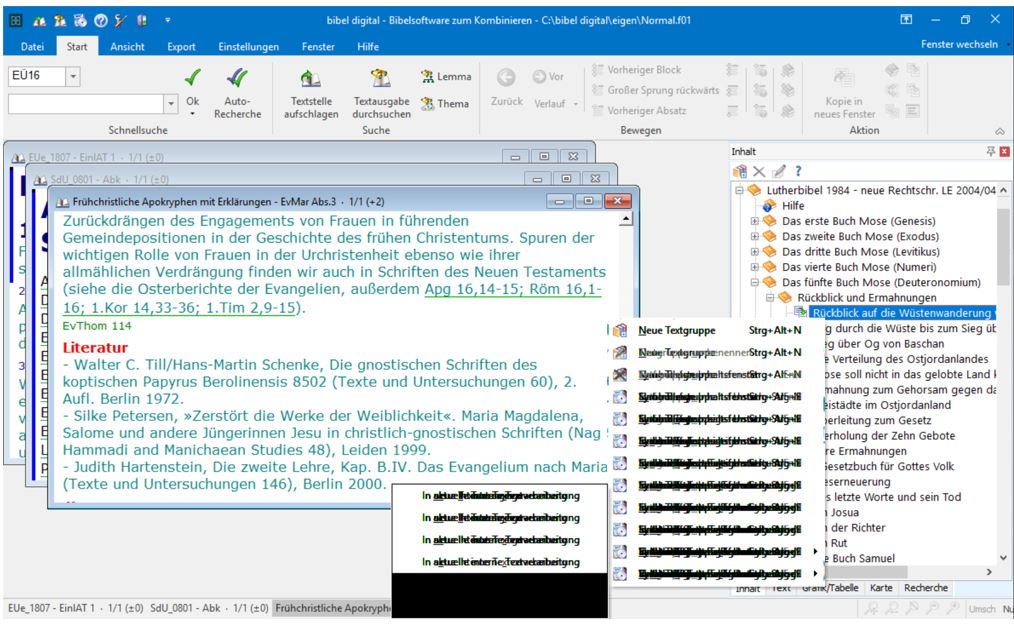Collapse Das fünfte Buch Mose node

[x=755, y=282]
